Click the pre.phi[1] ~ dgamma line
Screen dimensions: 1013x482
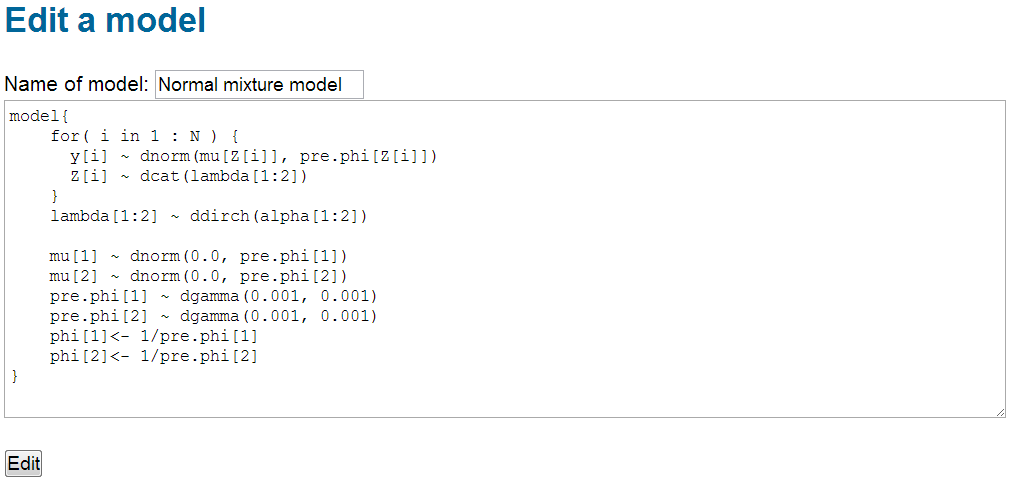click(x=213, y=296)
